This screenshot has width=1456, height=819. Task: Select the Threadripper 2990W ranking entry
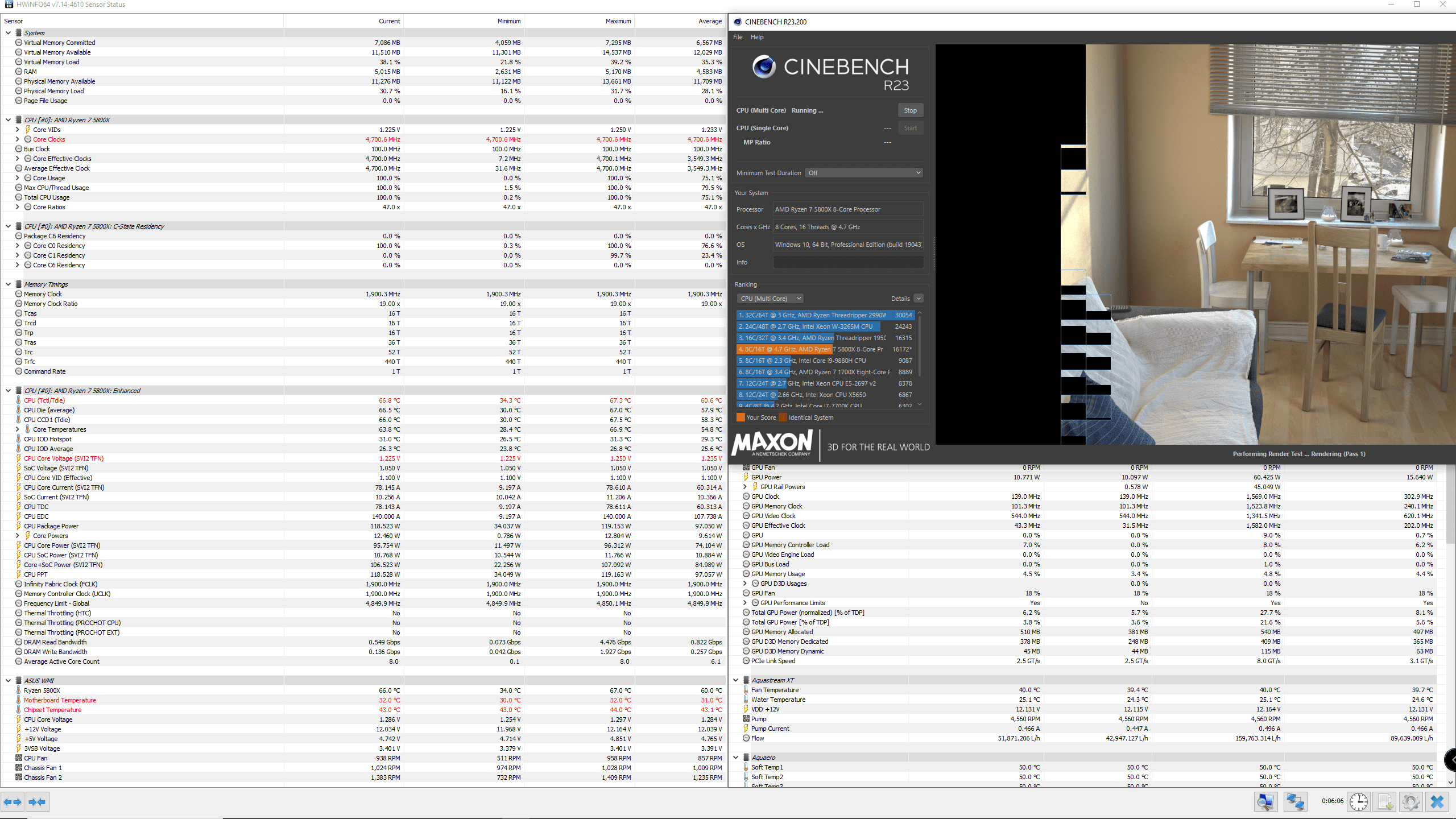pyautogui.click(x=825, y=315)
